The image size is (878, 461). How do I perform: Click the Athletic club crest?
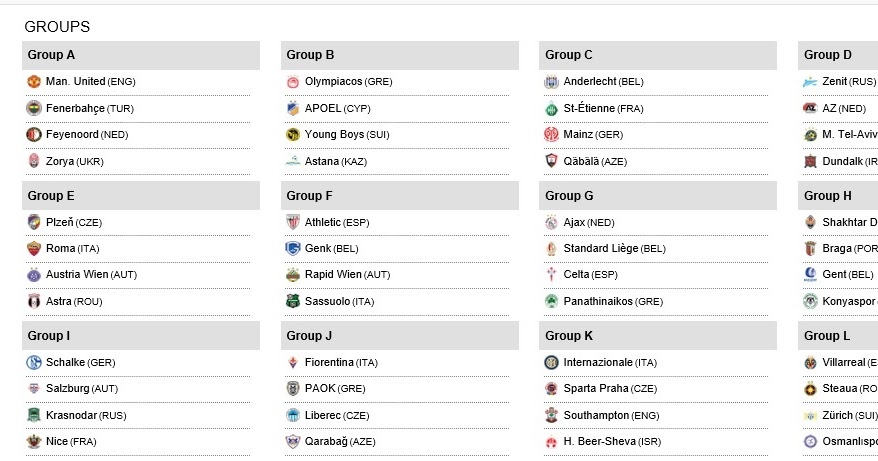(x=293, y=222)
